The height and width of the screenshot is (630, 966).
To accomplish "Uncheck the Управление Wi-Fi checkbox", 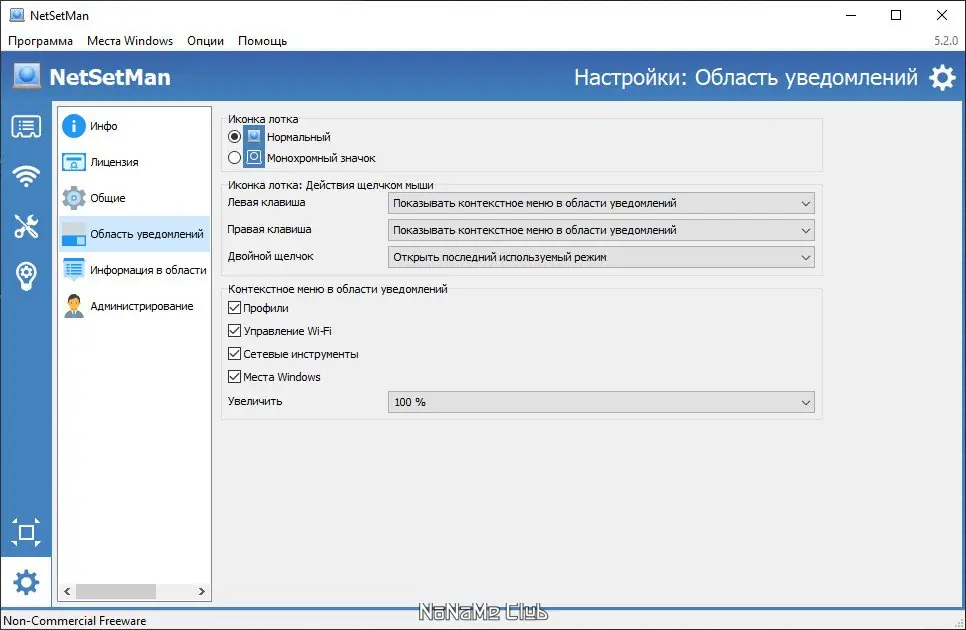I will (234, 331).
